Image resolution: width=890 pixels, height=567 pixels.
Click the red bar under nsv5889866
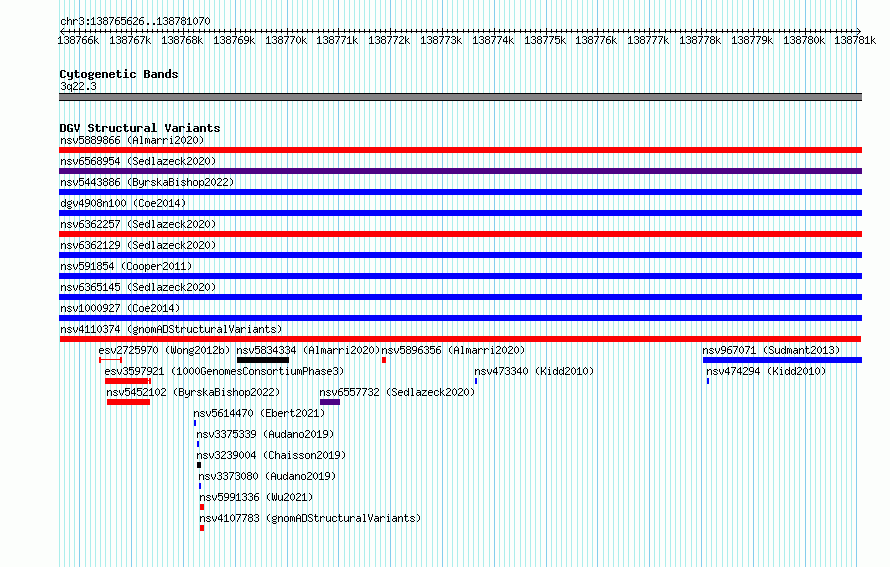click(x=460, y=150)
